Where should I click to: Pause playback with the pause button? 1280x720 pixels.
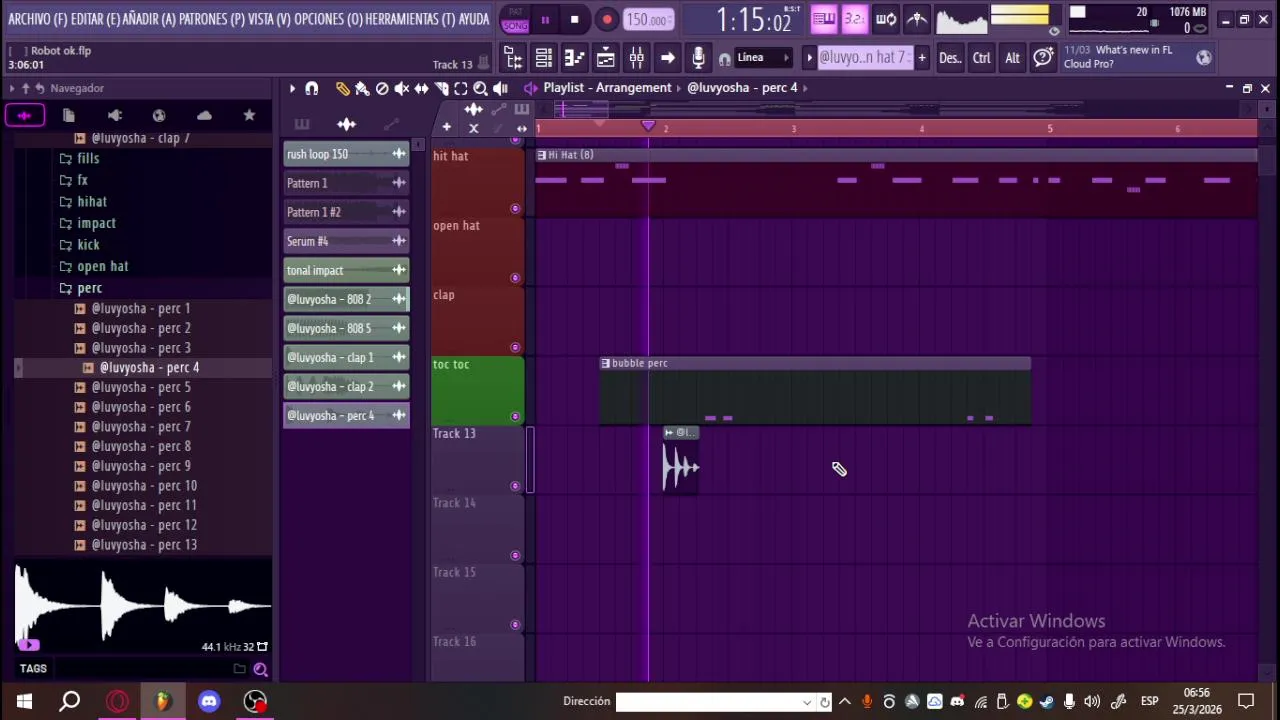pyautogui.click(x=545, y=19)
